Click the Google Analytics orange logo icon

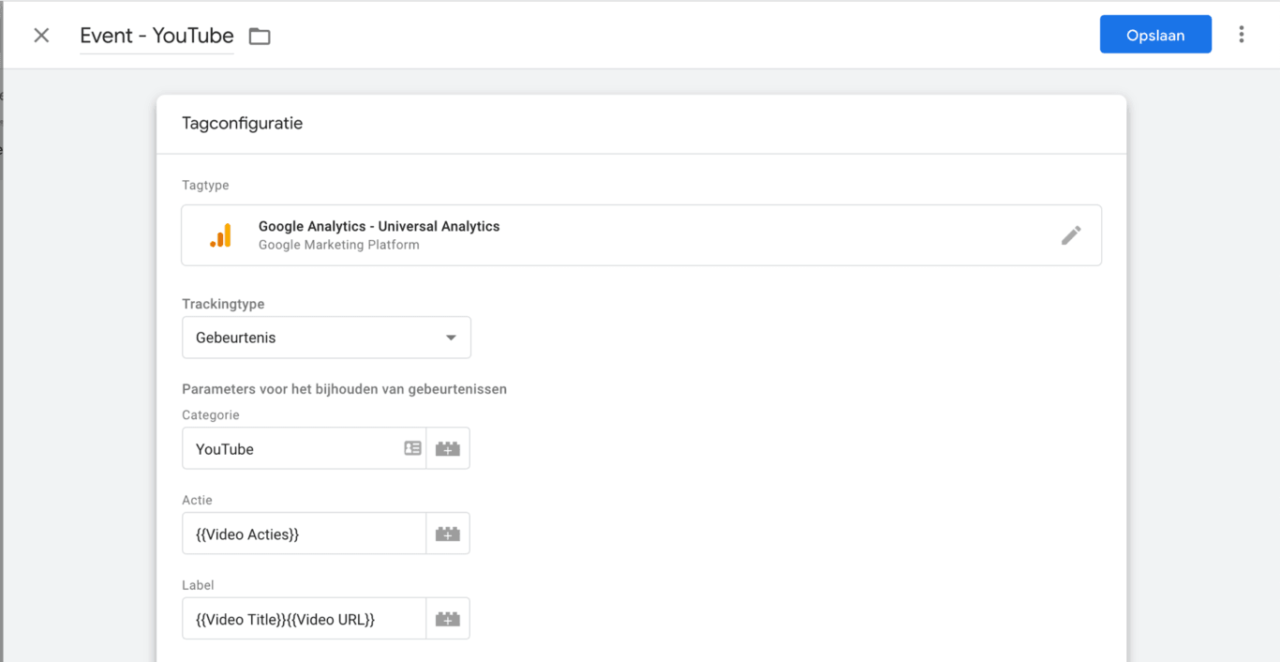(220, 234)
